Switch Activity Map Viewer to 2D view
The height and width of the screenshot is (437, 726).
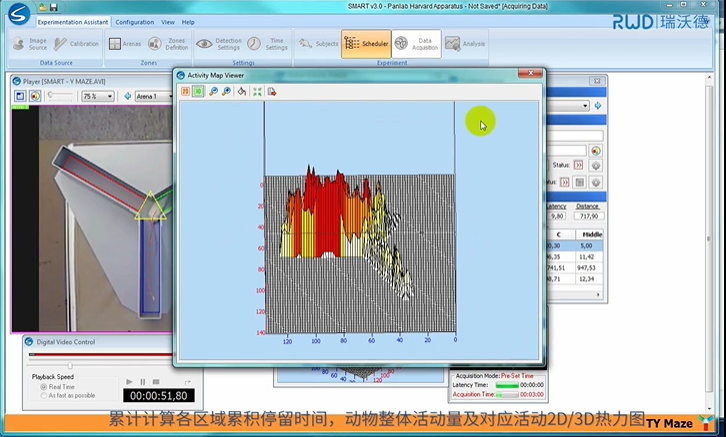coord(185,92)
